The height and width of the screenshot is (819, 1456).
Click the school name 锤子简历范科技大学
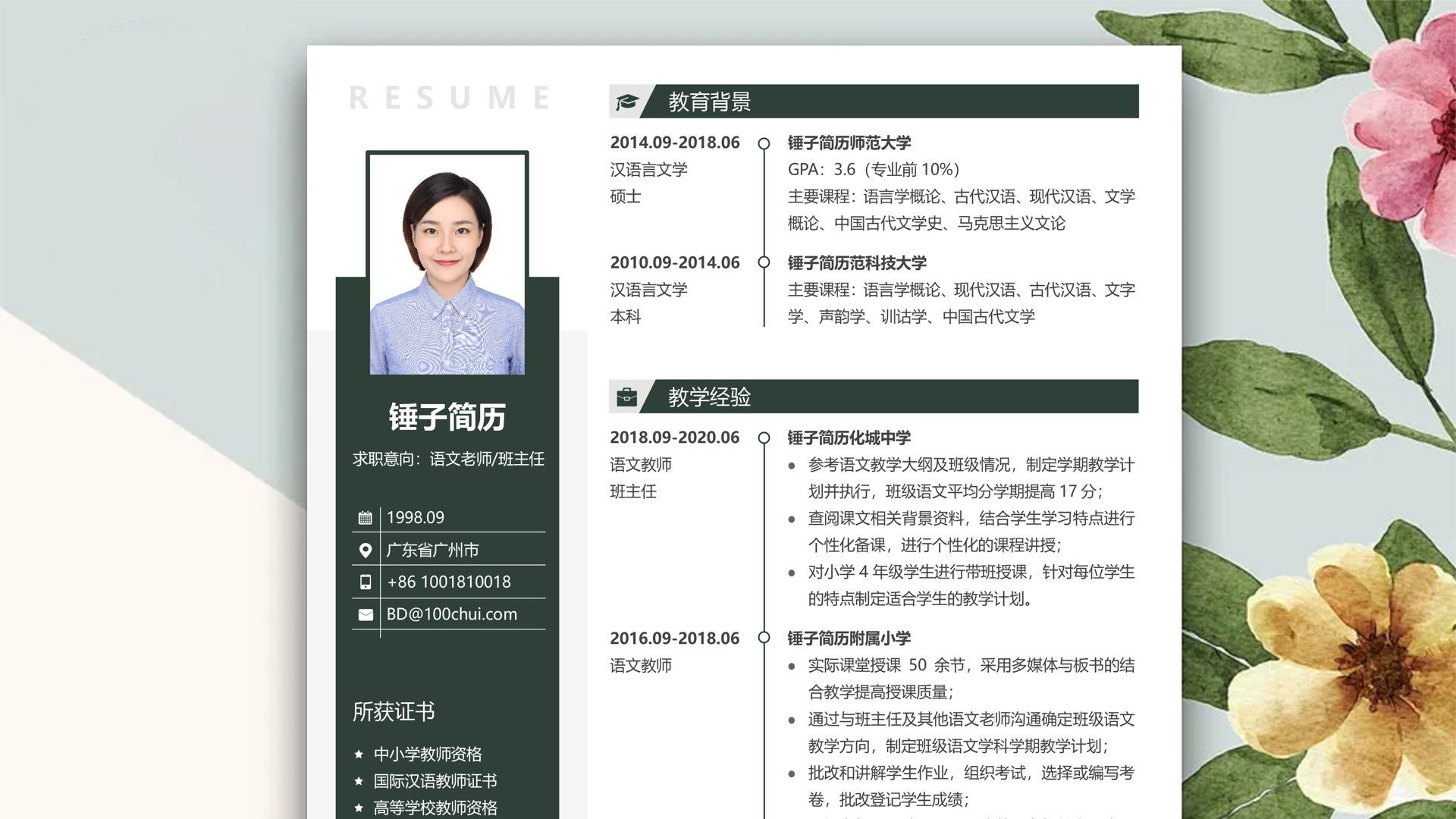pyautogui.click(x=857, y=262)
